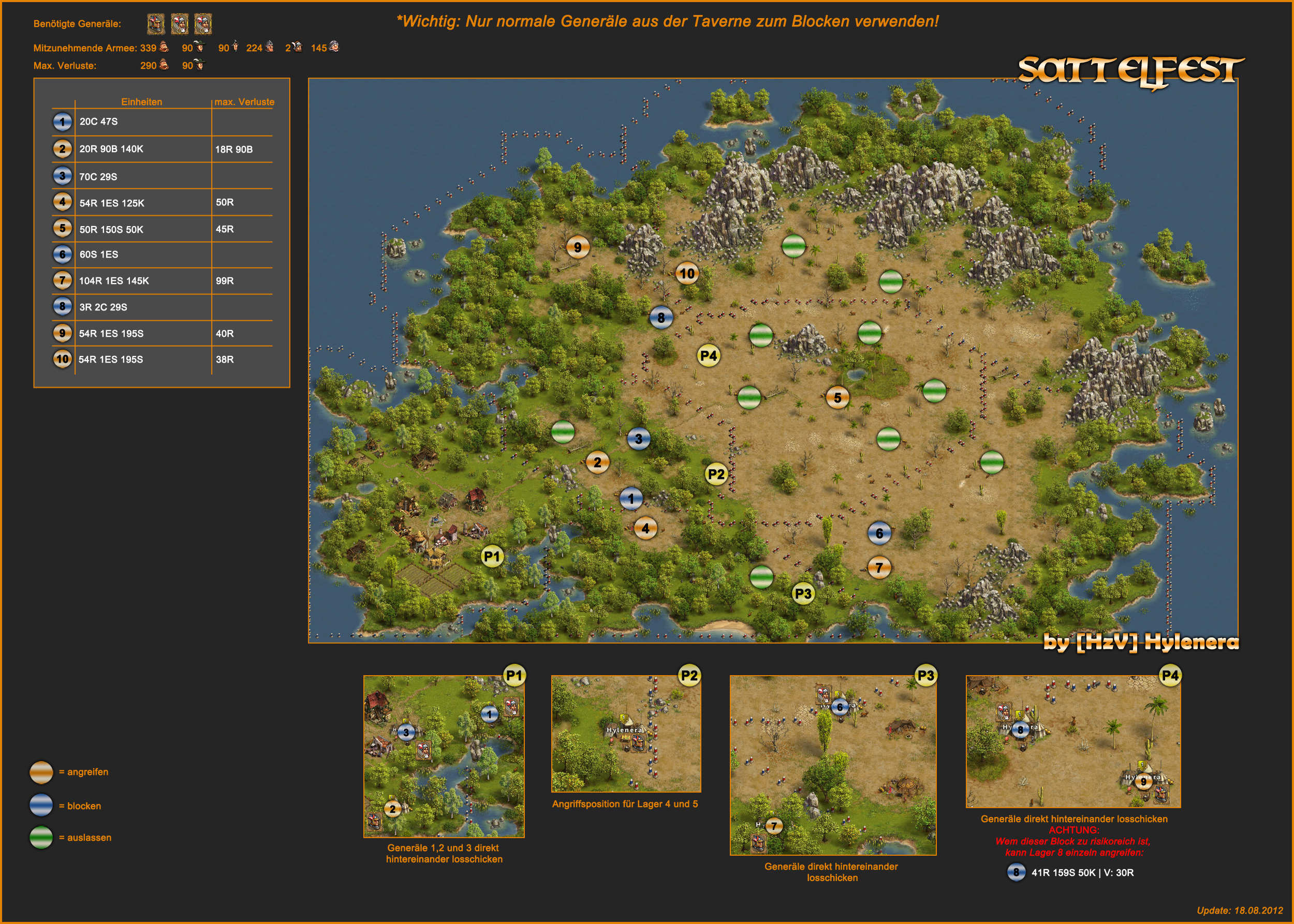Click orange marker 7 on main map
Image resolution: width=1294 pixels, height=924 pixels.
(879, 567)
